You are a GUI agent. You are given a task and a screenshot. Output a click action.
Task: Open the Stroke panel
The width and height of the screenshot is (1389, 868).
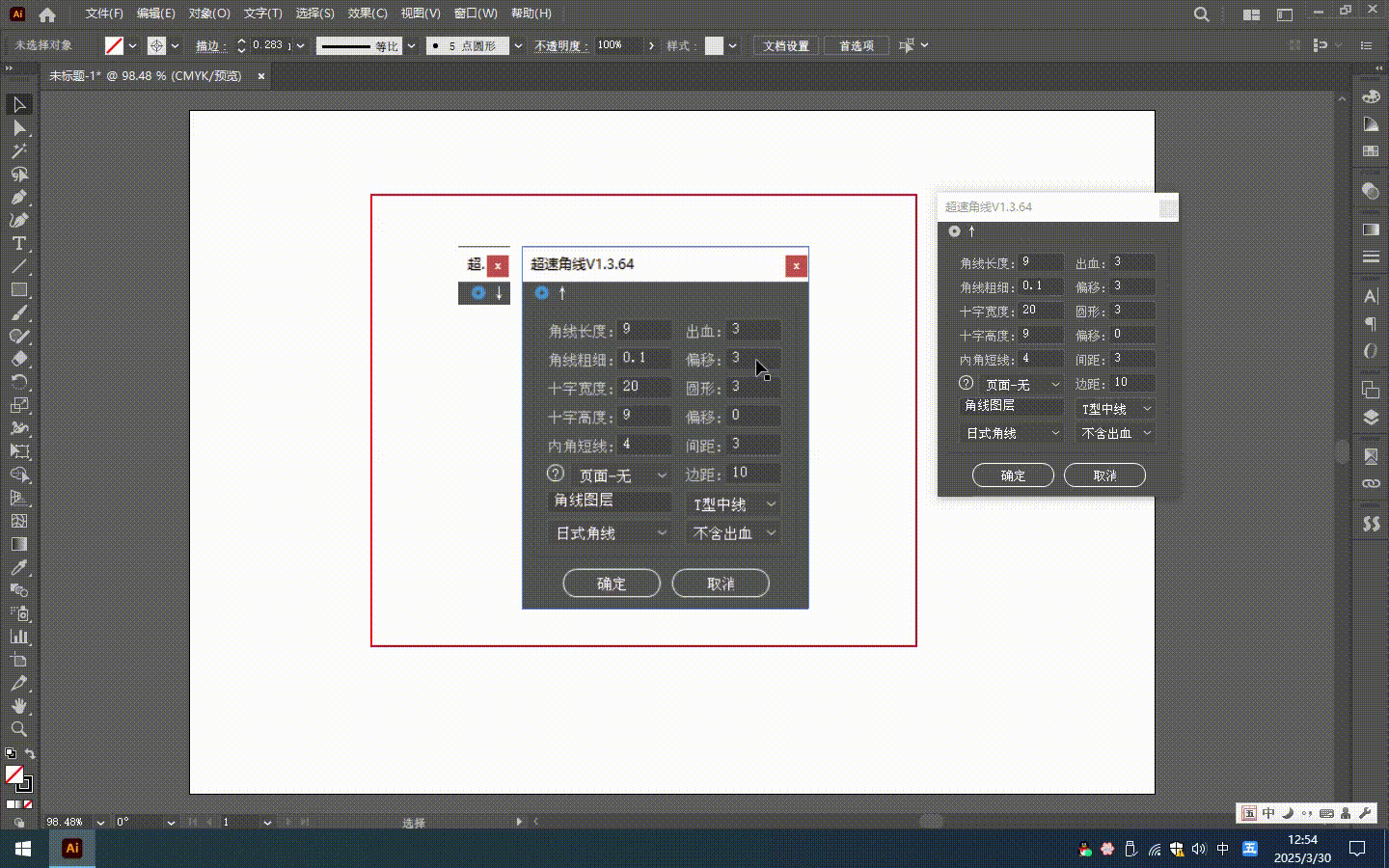point(1370,258)
